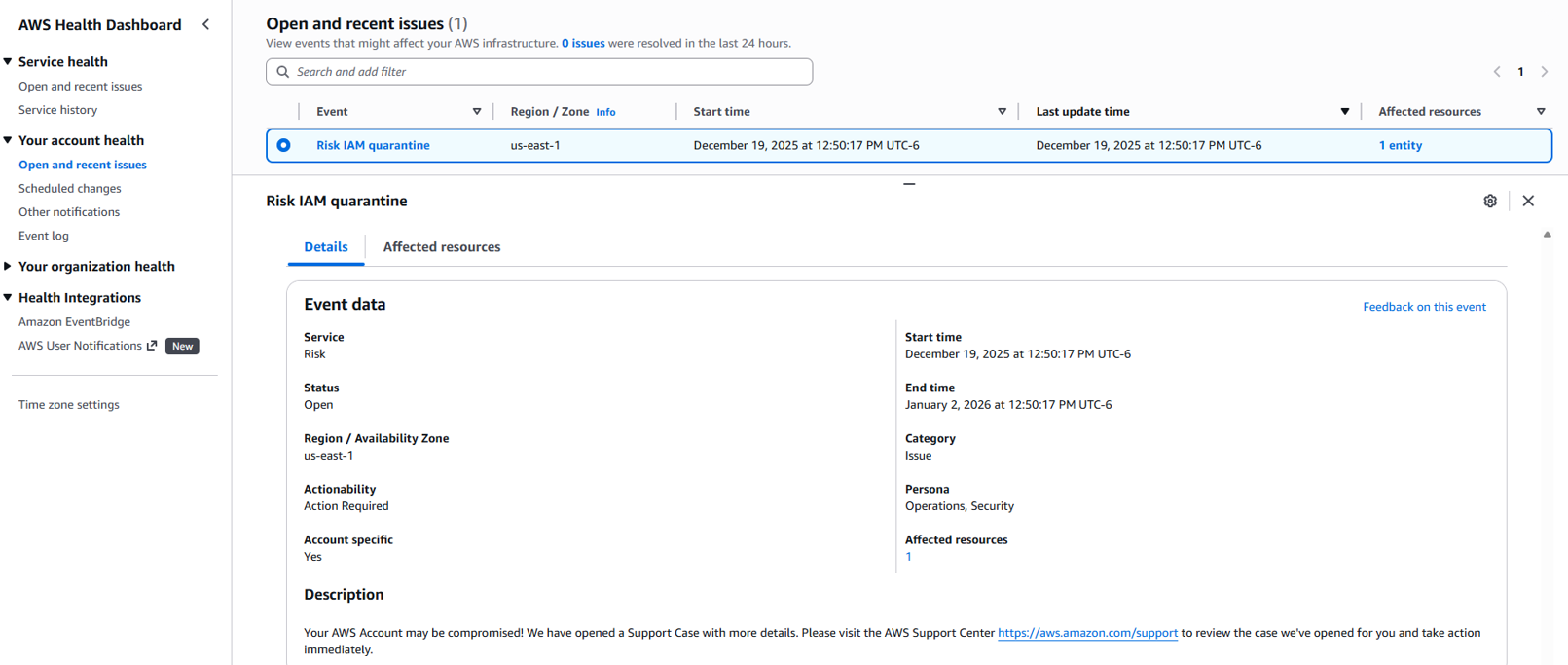Open Service history in sidebar

coord(57,110)
